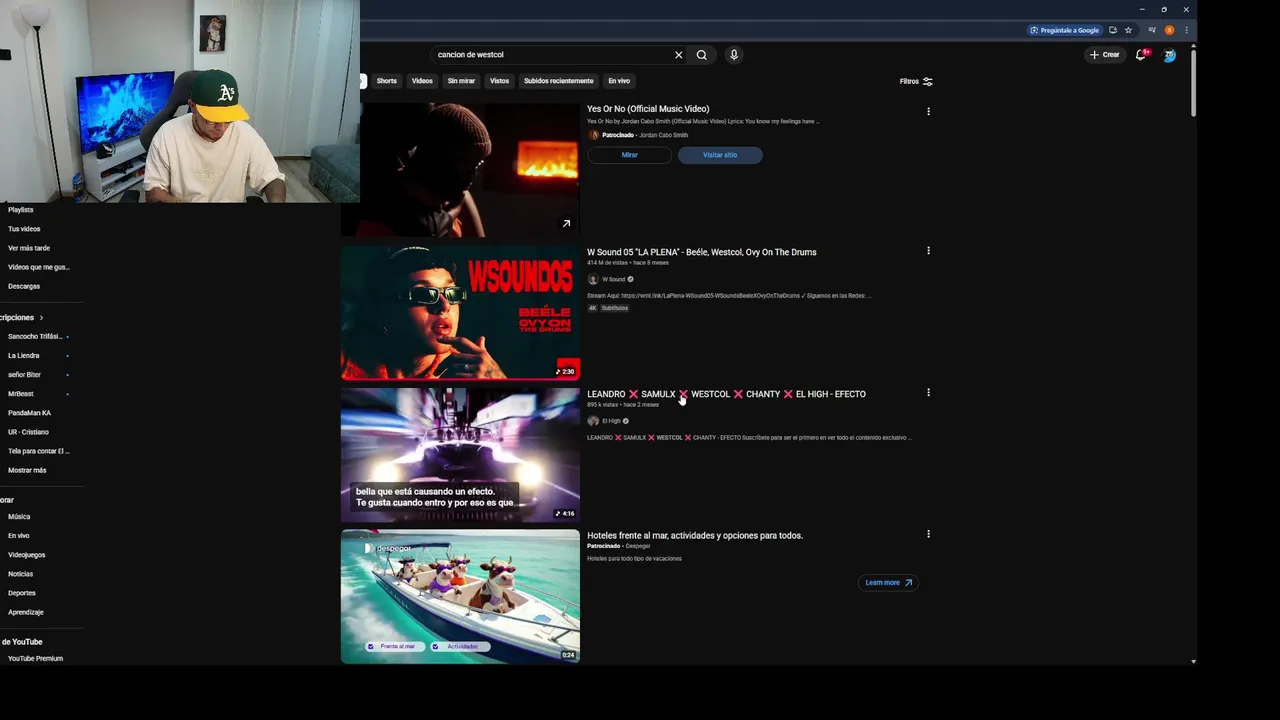Open the LEANDRO SAMULX WESTCOL EFECTO title
1280x720 pixels.
coord(726,394)
